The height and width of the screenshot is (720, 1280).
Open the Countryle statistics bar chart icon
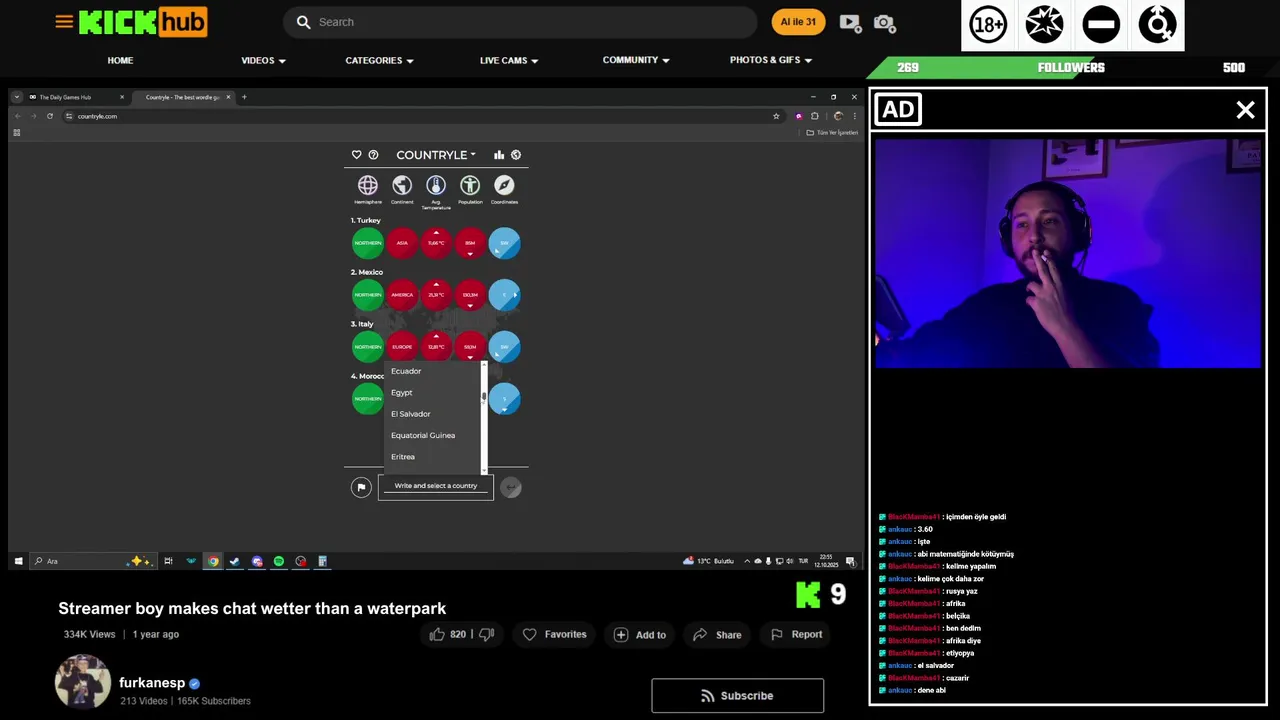(499, 155)
